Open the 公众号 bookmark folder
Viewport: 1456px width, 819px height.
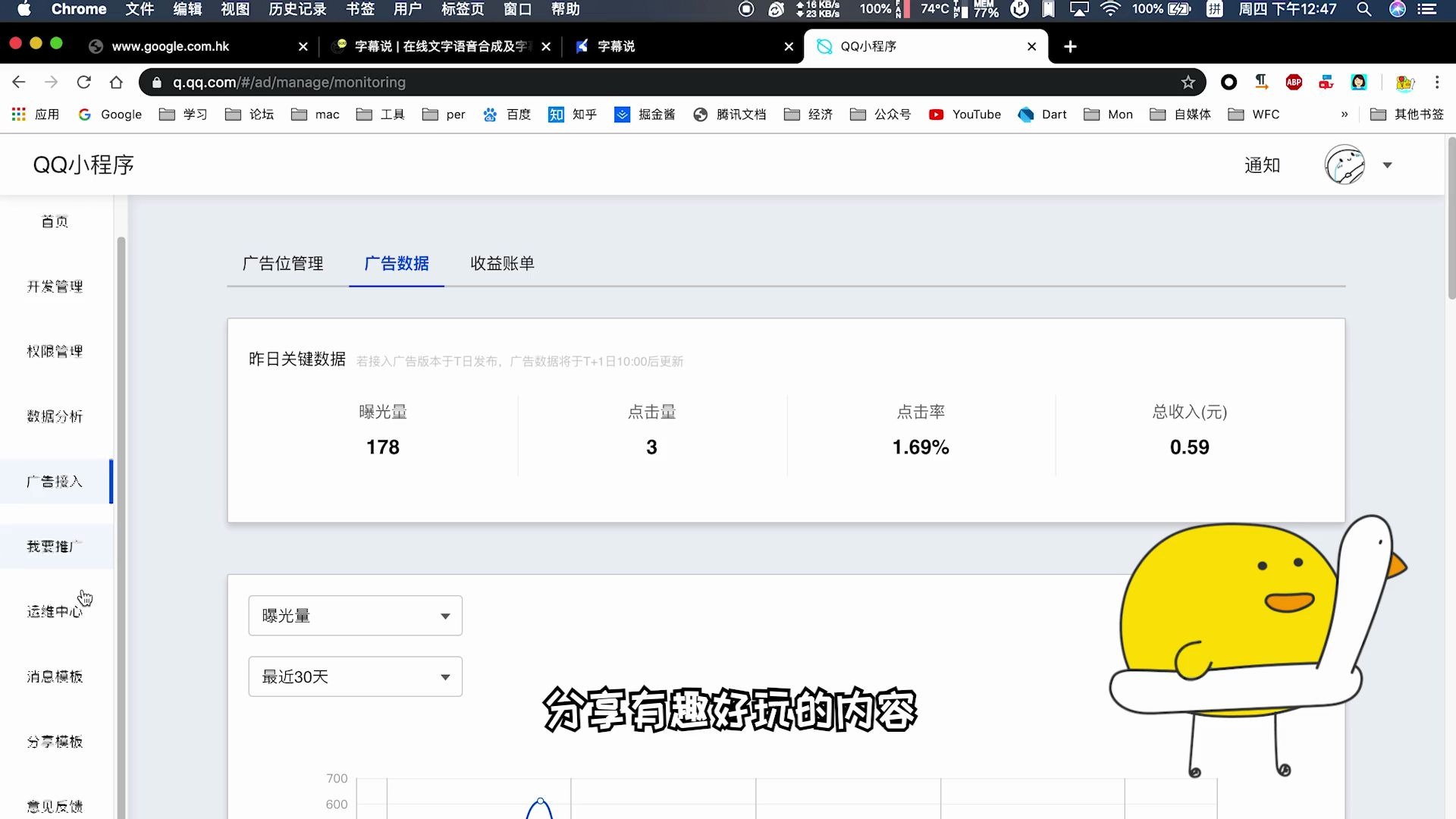(880, 115)
